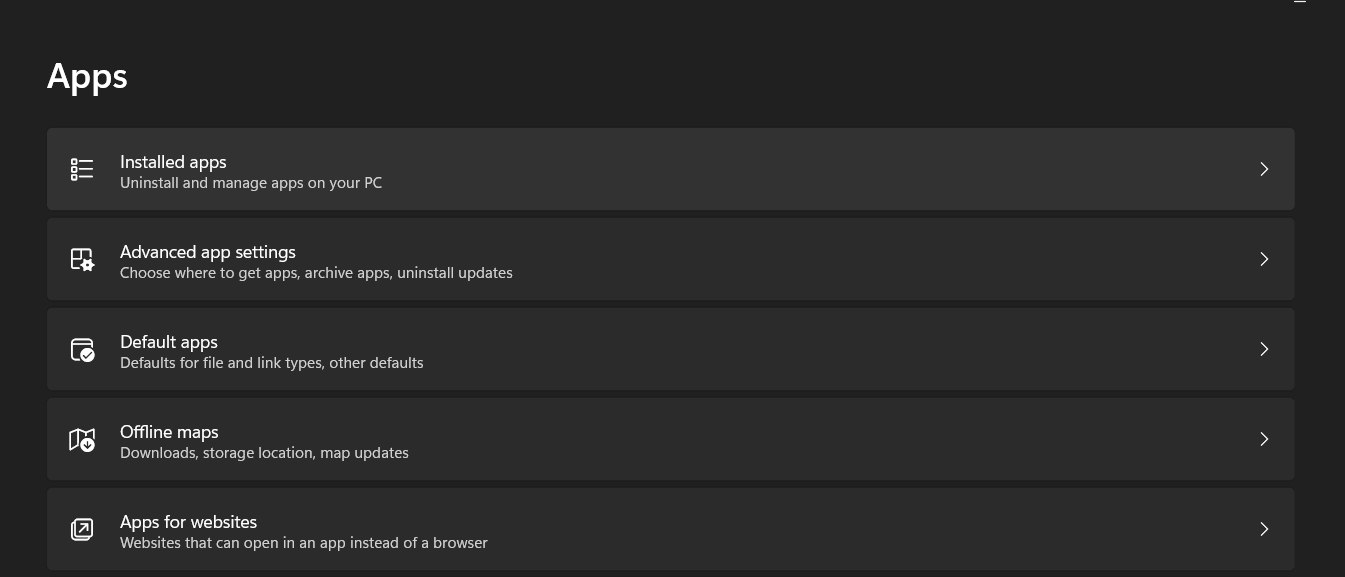
Task: Open Installed apps settings
Action: 671,169
